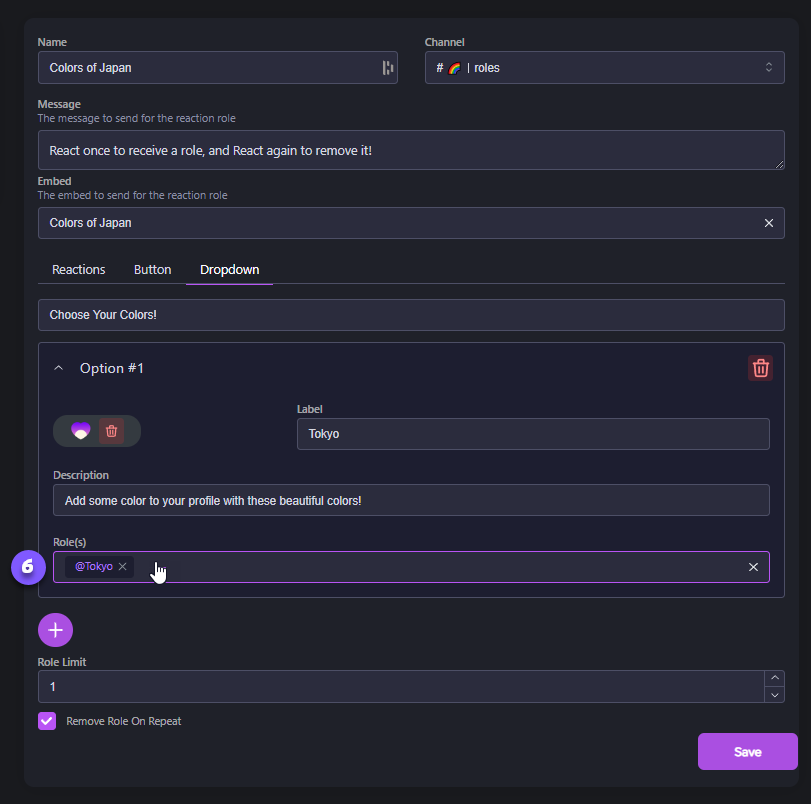The width and height of the screenshot is (811, 804).
Task: Open the Channel dropdown selector
Action: 602,68
